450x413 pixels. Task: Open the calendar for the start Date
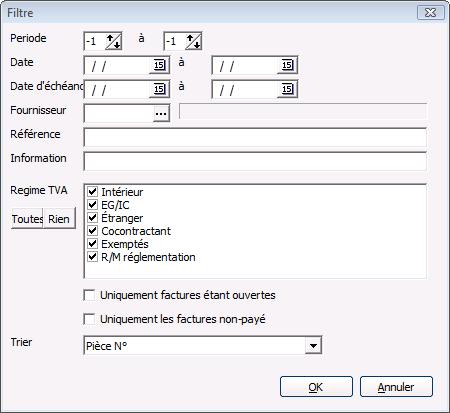pos(159,65)
